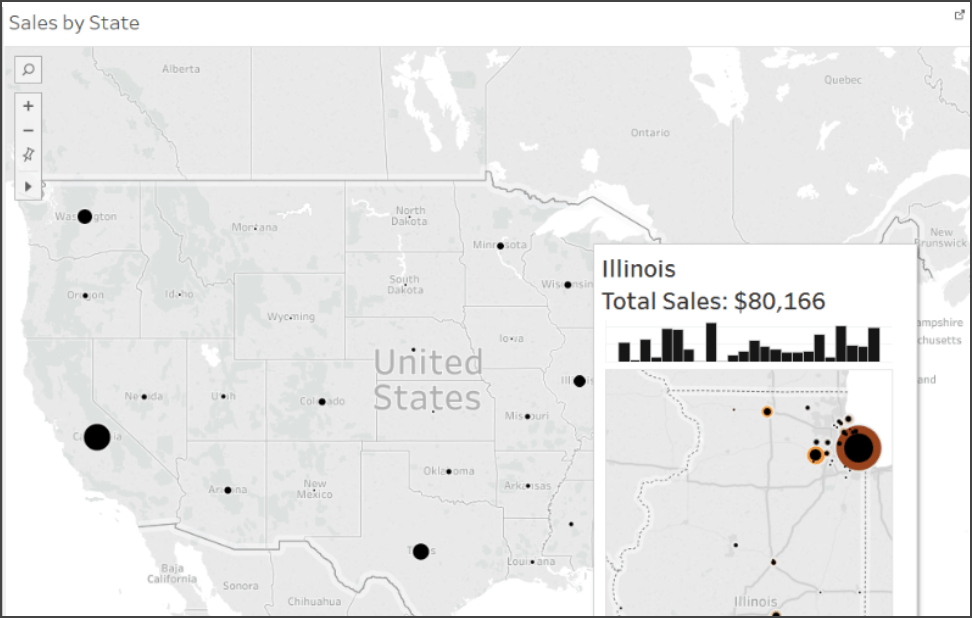The image size is (972, 618).
Task: Click the Total Sales $80,166 text
Action: 713,302
